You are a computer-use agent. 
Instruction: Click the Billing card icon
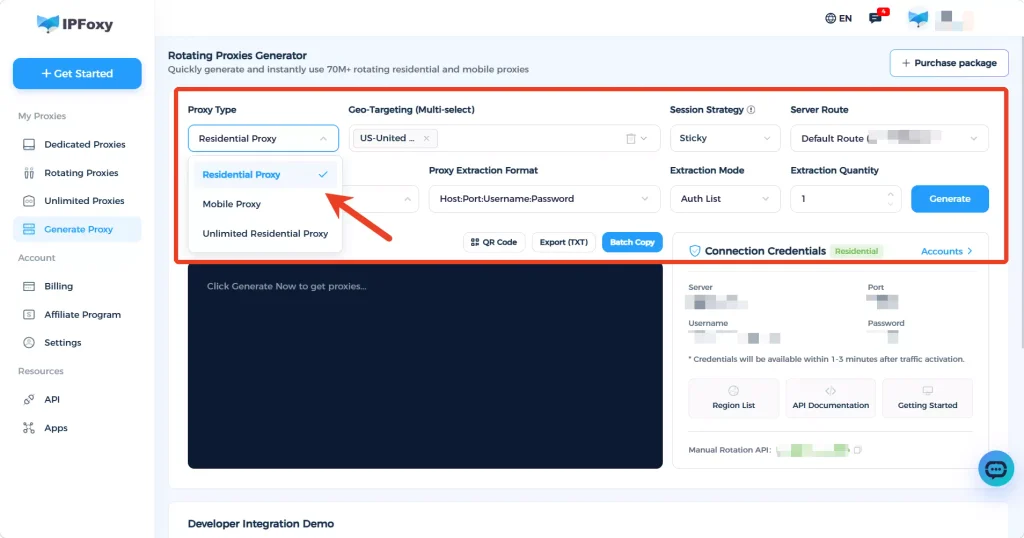(x=29, y=286)
